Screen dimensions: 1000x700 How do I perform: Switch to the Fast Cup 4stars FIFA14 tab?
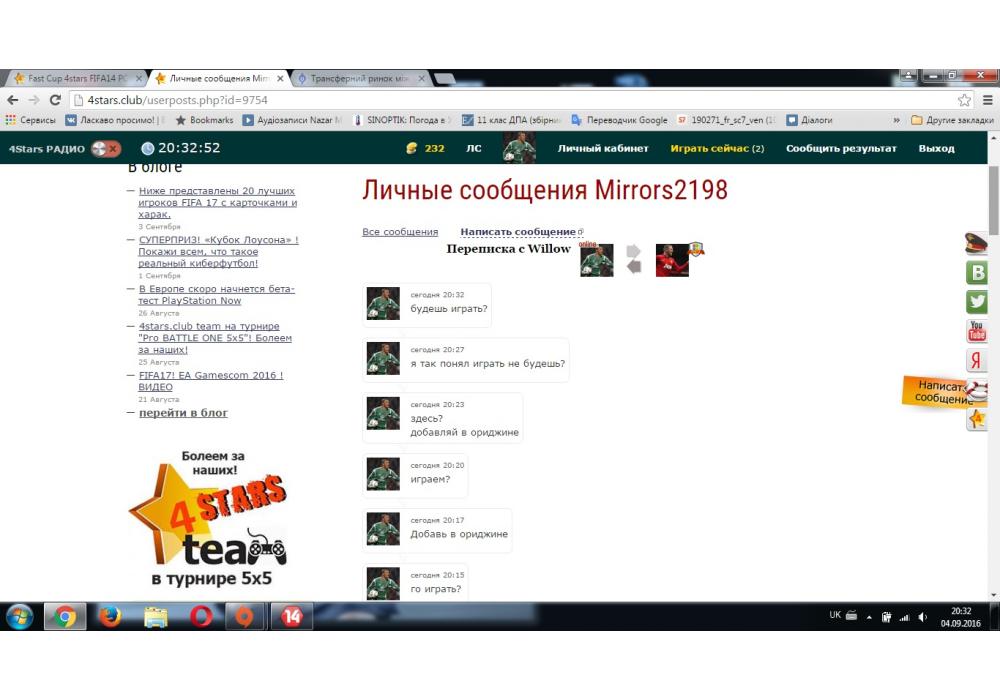coord(76,78)
